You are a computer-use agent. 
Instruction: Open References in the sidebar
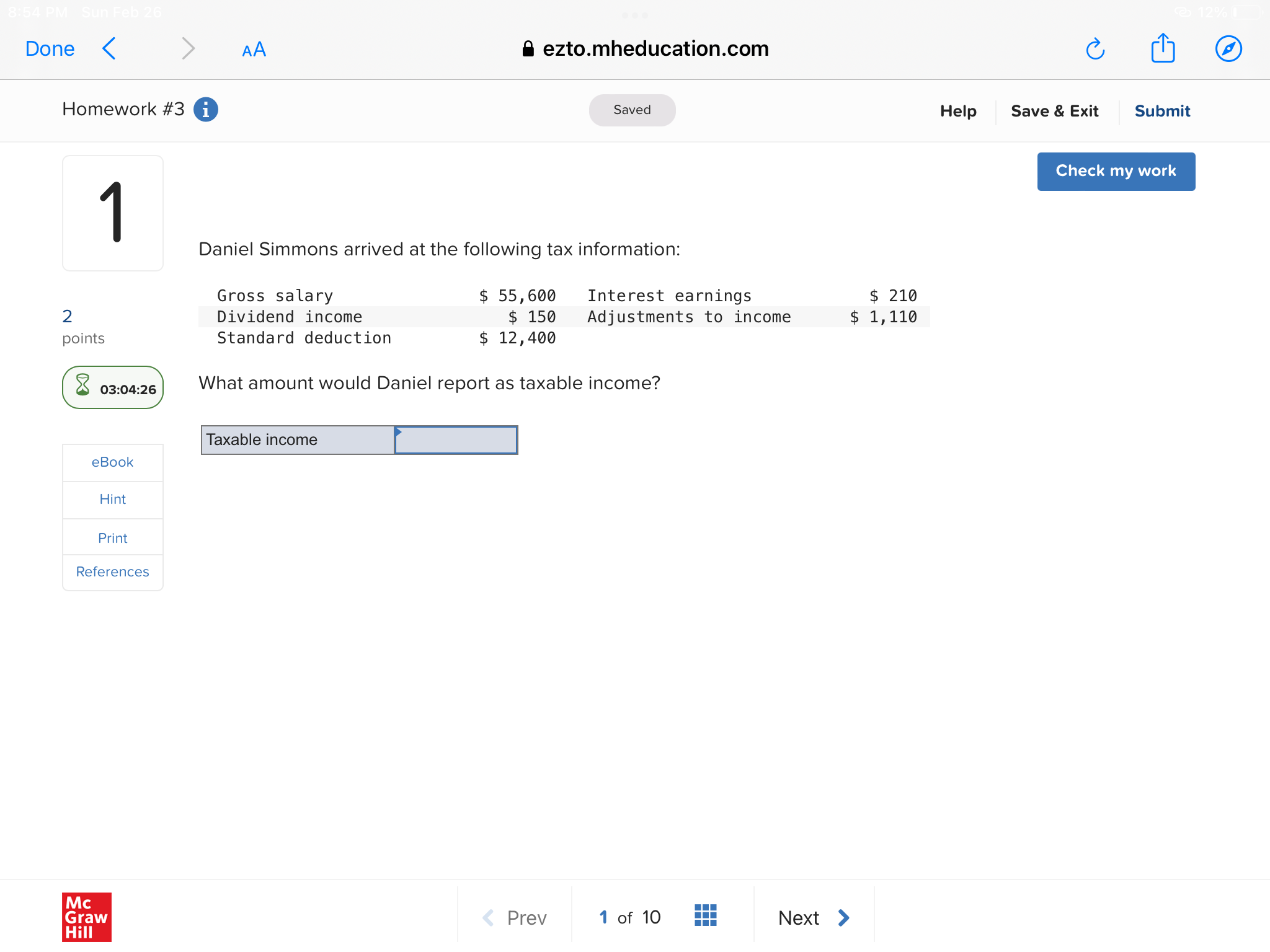pyautogui.click(x=112, y=571)
